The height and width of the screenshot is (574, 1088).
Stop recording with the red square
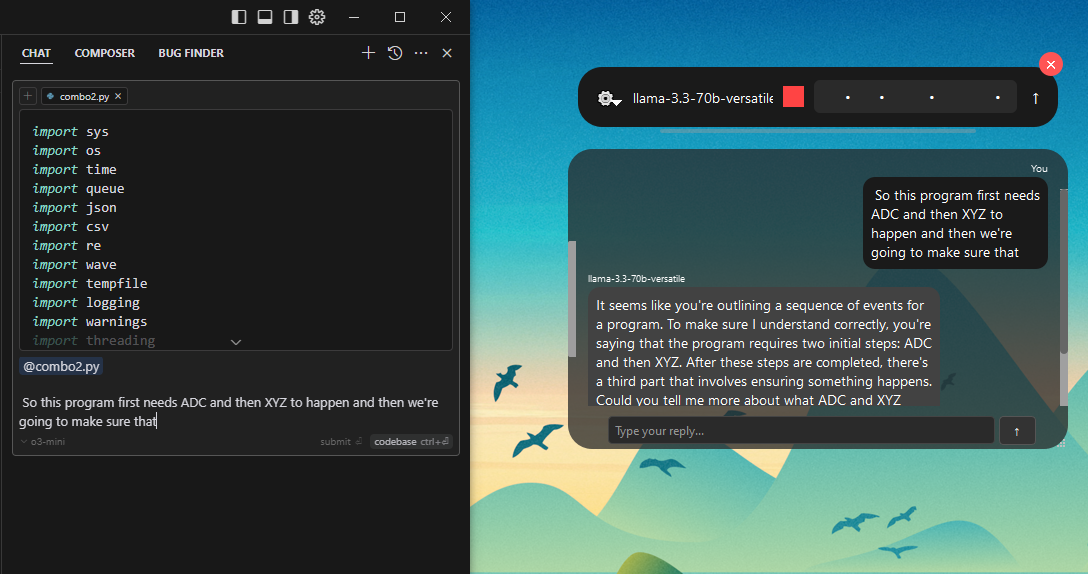pos(793,96)
